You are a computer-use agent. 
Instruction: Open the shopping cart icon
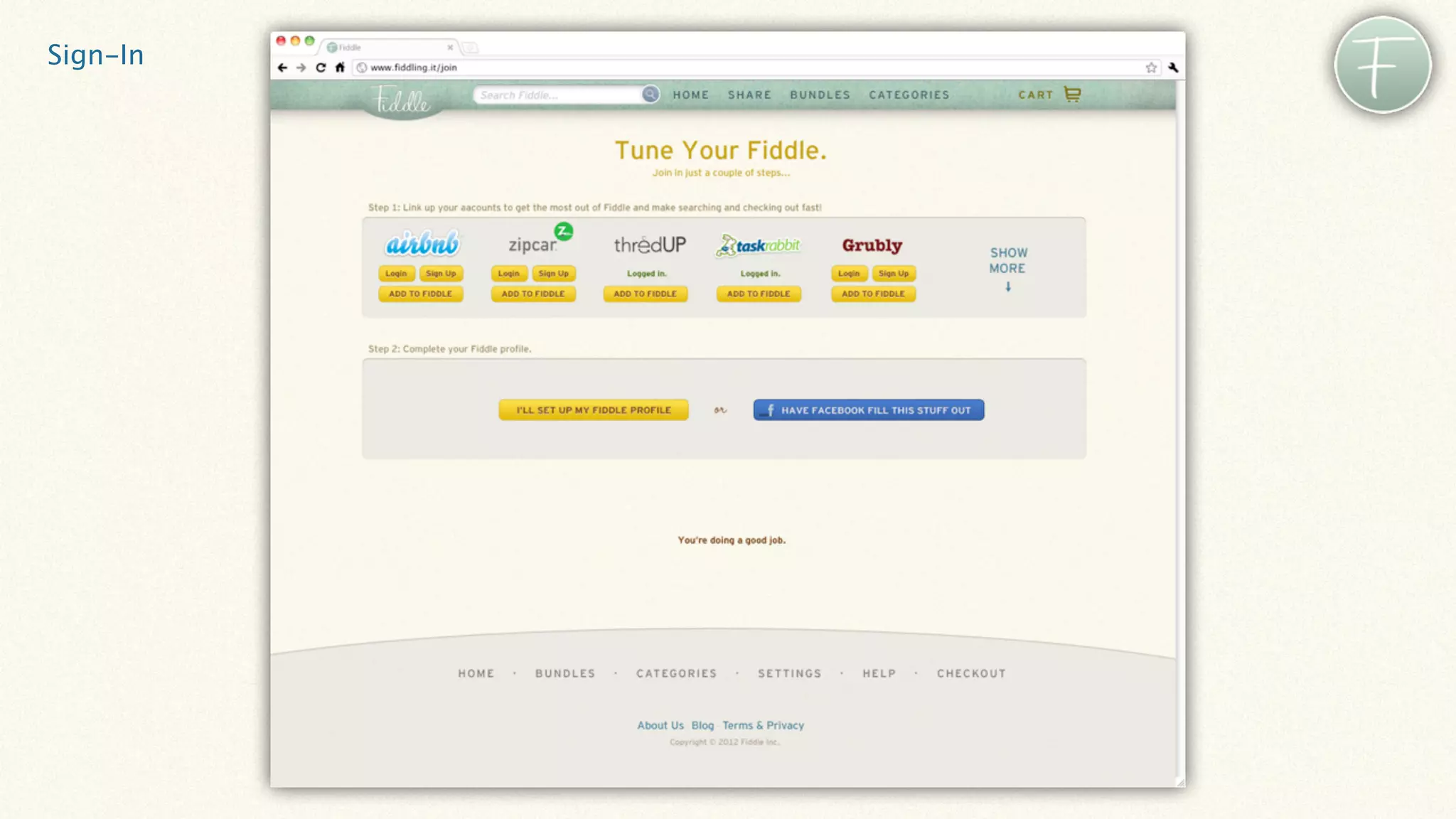tap(1072, 94)
